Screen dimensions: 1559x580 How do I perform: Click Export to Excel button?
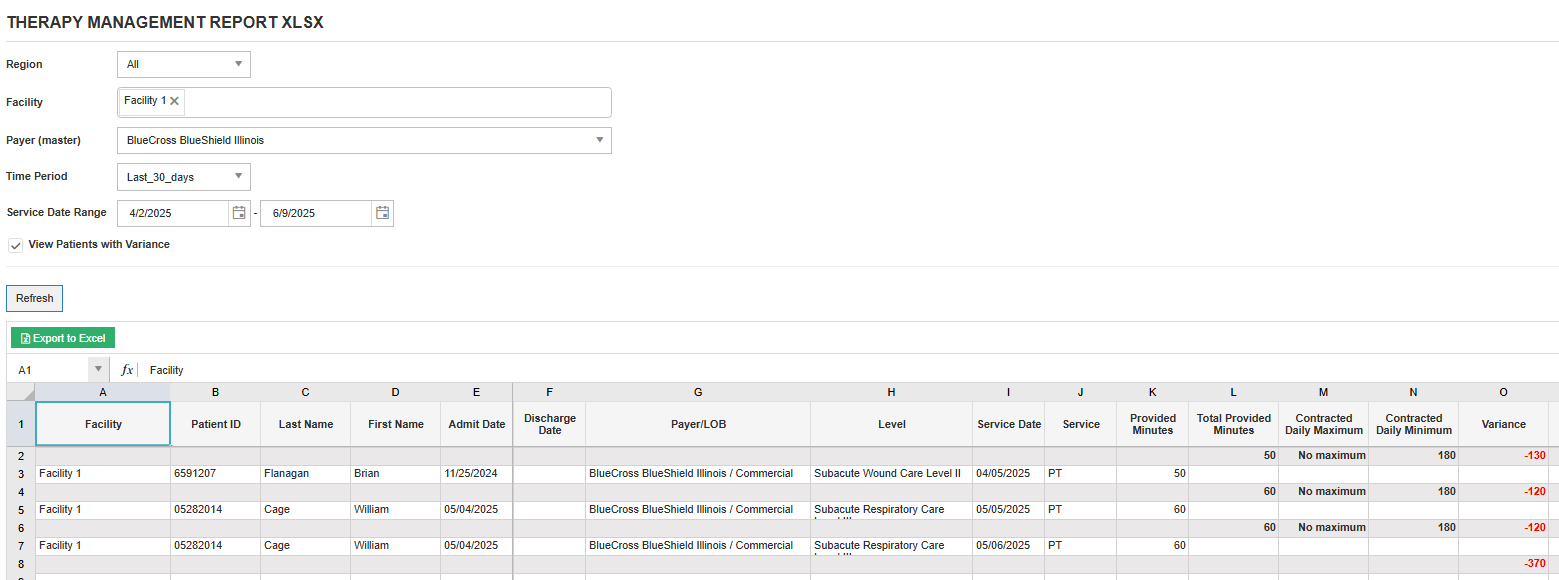pos(64,338)
